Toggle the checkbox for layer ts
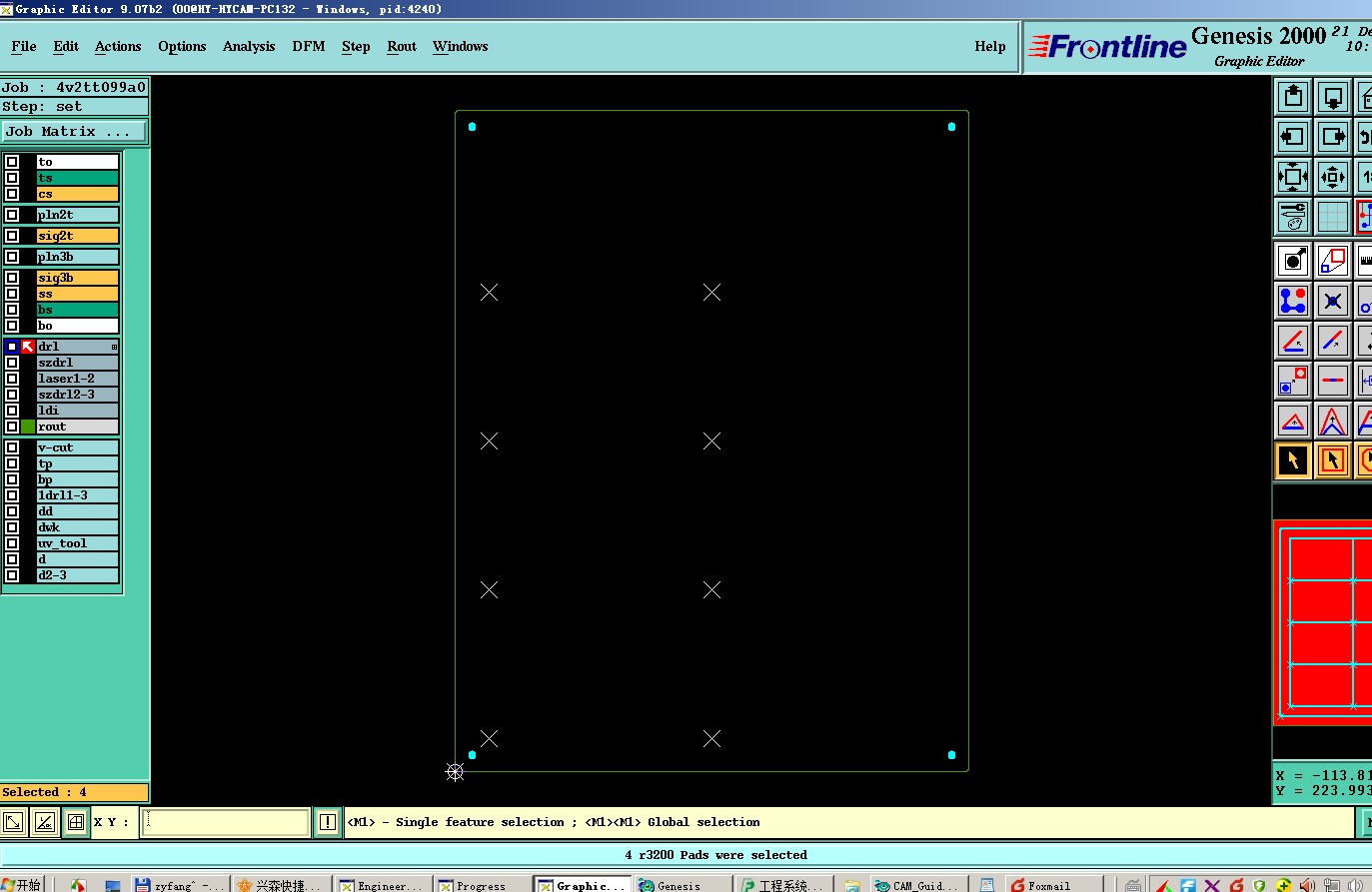This screenshot has height=892, width=1372. (x=12, y=178)
